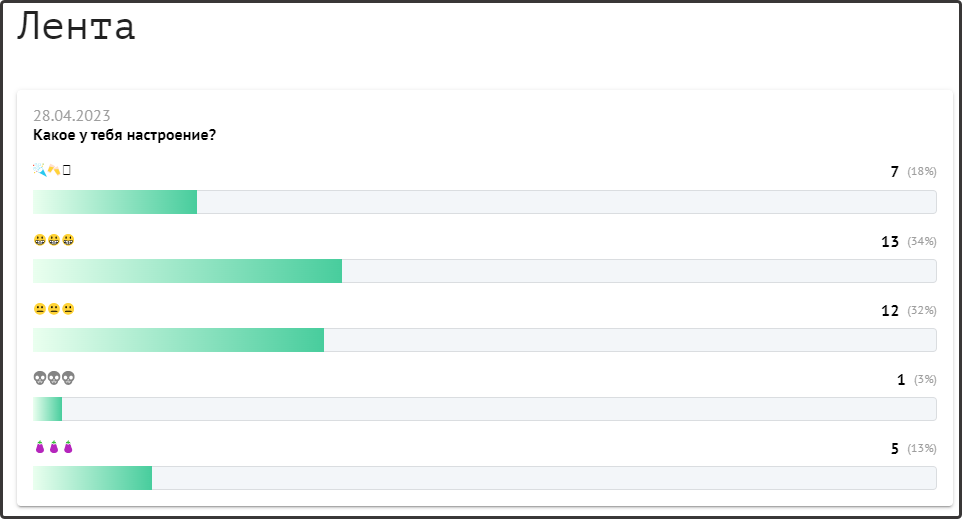Choose the neutral faces emoji answer

coord(54,309)
